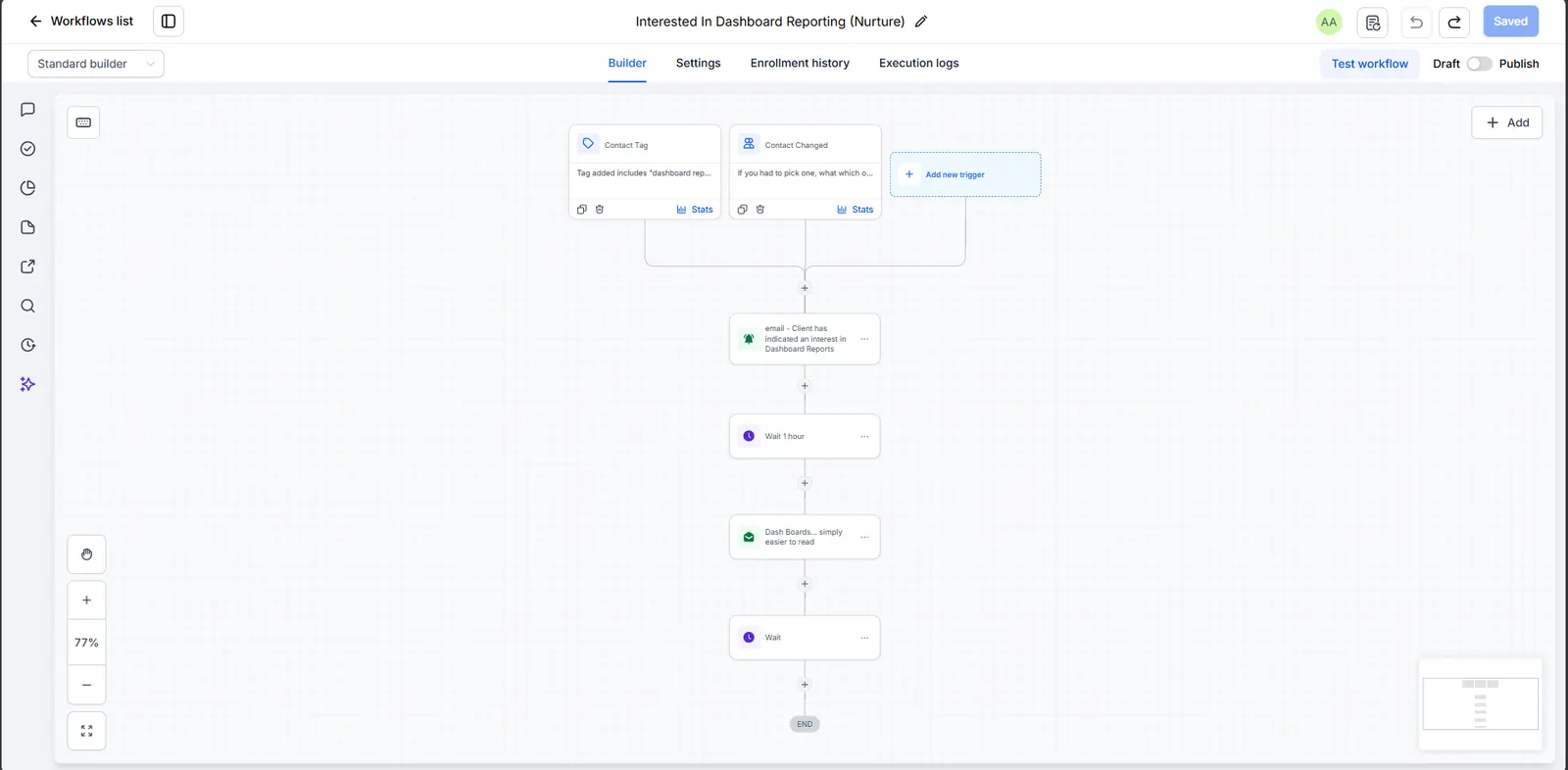The height and width of the screenshot is (770, 1568).
Task: Click the fit to screen icon
Action: [x=86, y=731]
